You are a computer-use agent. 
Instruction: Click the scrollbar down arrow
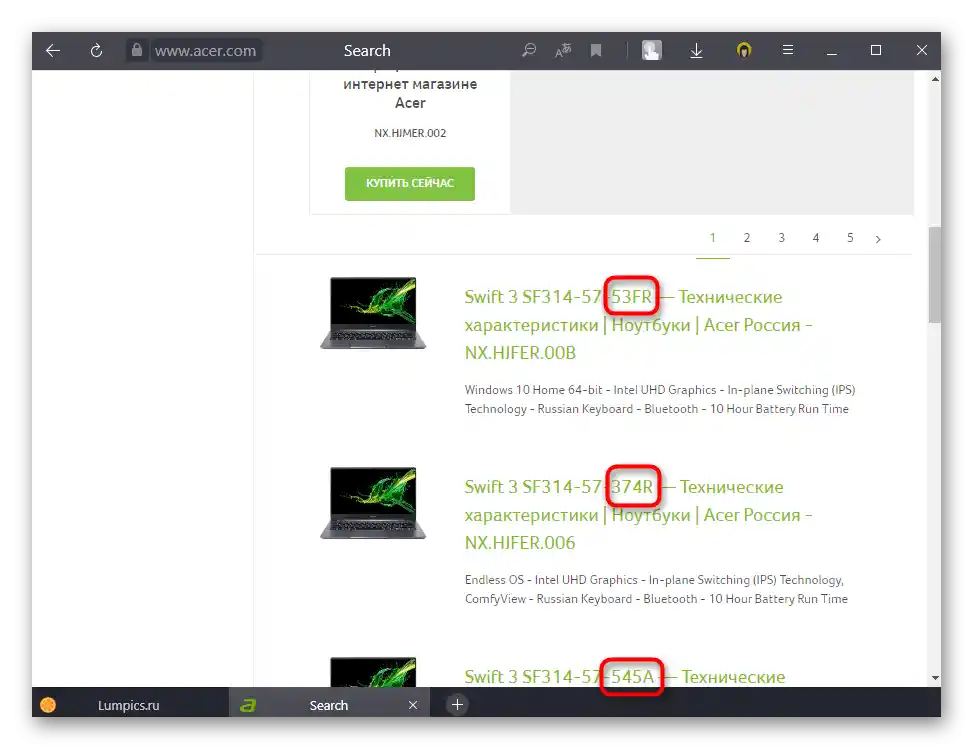(x=935, y=678)
